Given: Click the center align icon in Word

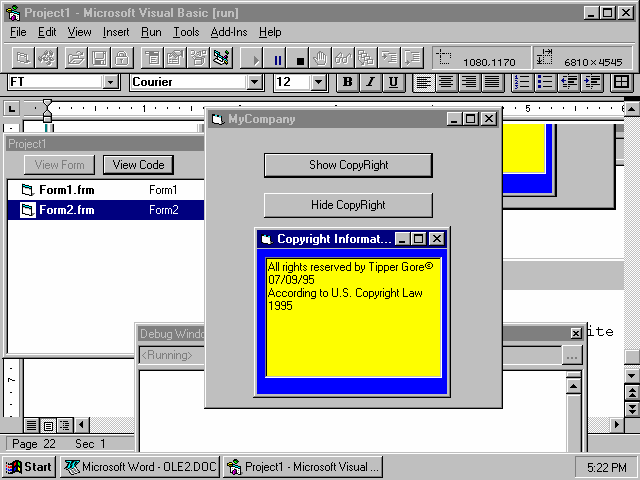Looking at the screenshot, I should click(447, 82).
